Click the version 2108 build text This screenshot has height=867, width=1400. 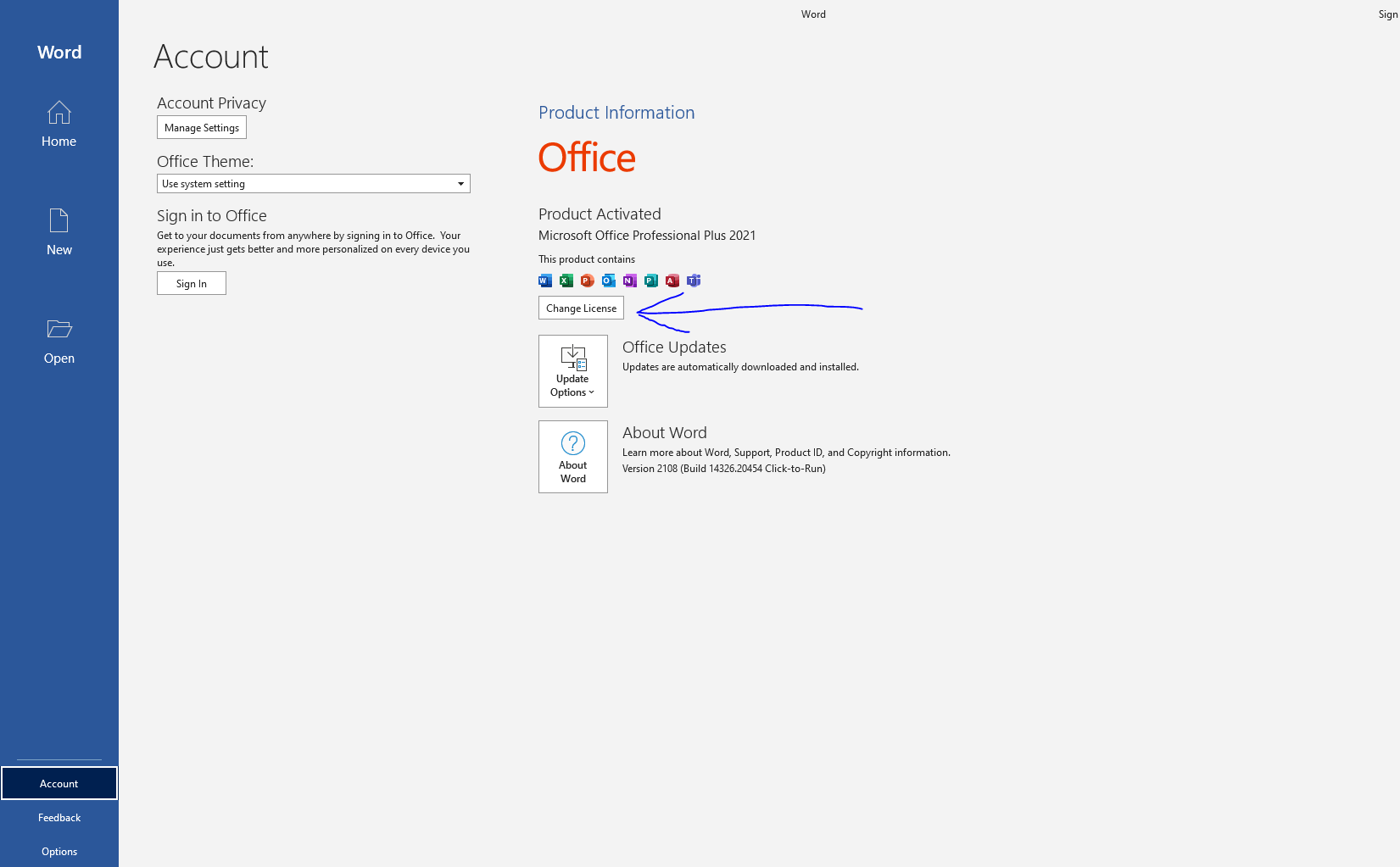click(x=724, y=469)
